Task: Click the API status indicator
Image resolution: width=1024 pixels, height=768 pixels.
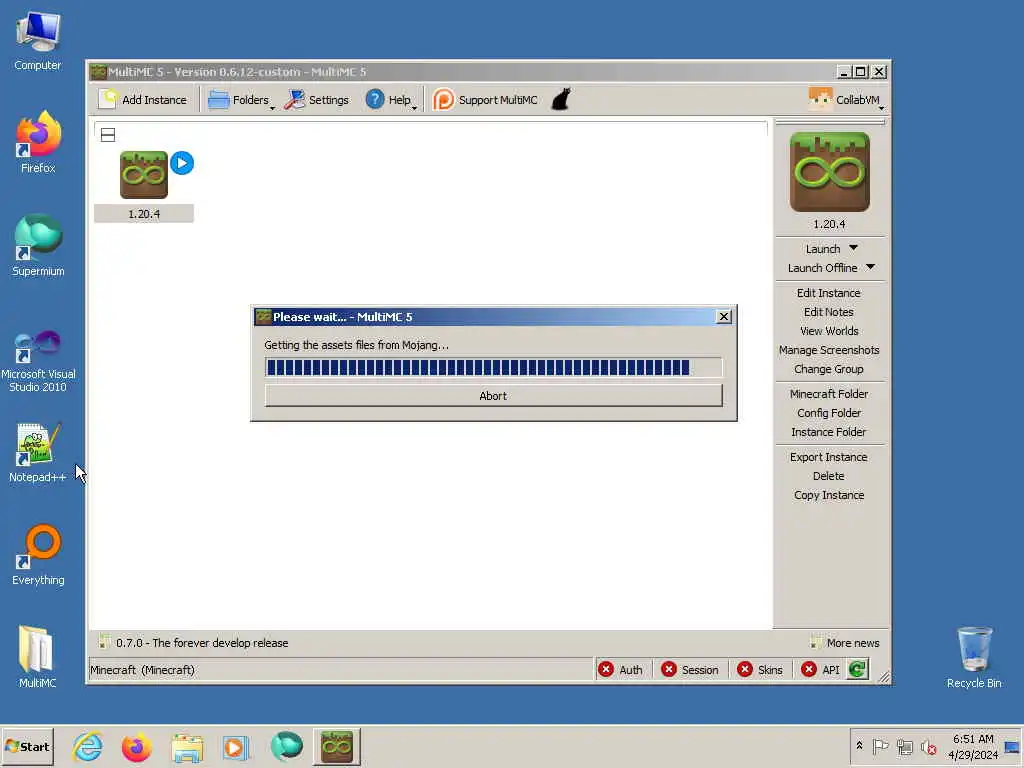Action: pyautogui.click(x=820, y=669)
